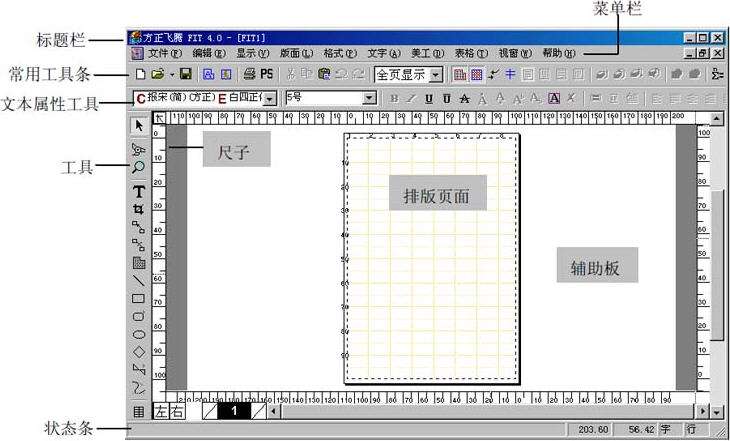Toggle underline text formatting

[x=429, y=99]
